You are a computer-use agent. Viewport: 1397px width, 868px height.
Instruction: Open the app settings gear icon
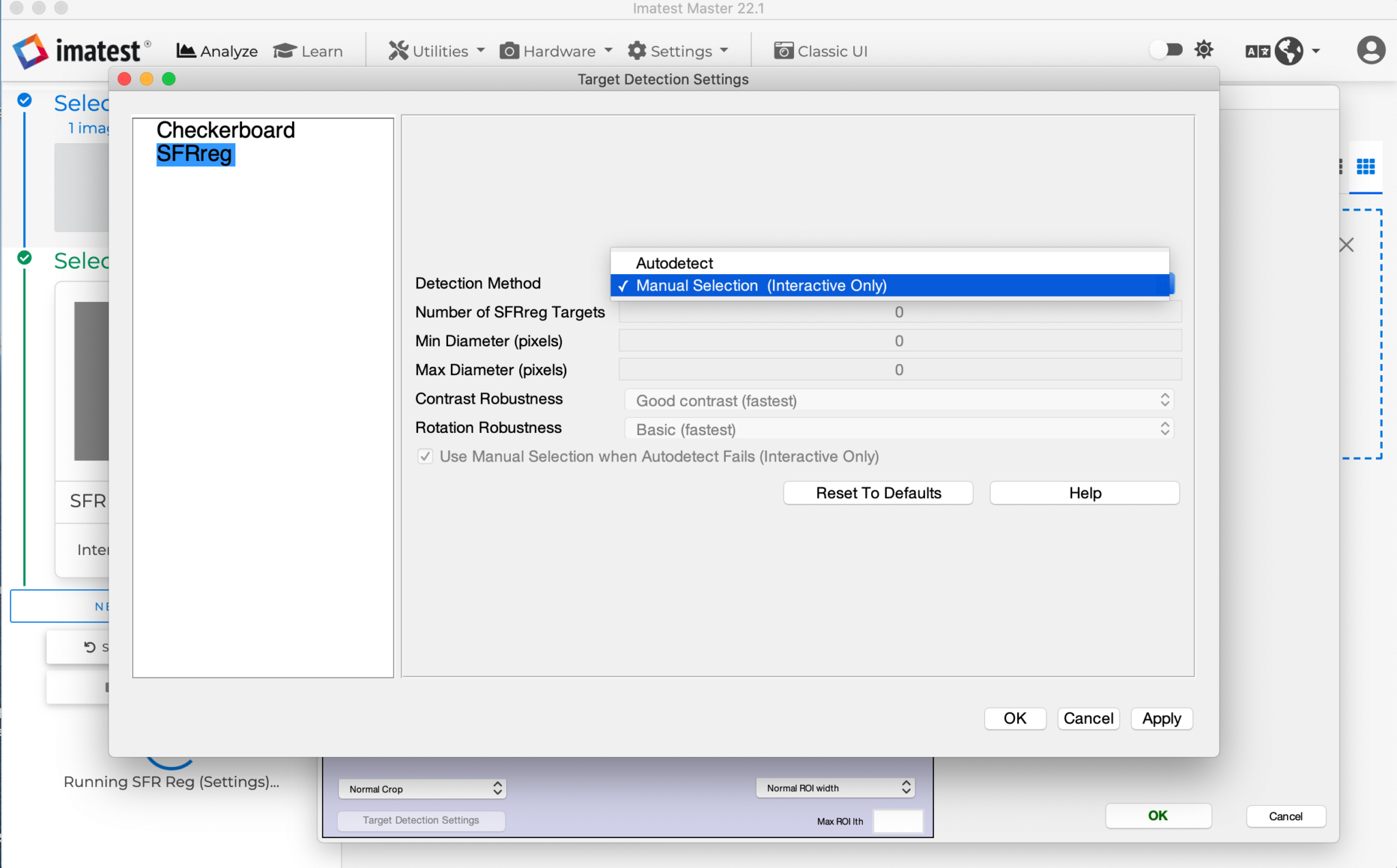pos(1203,50)
